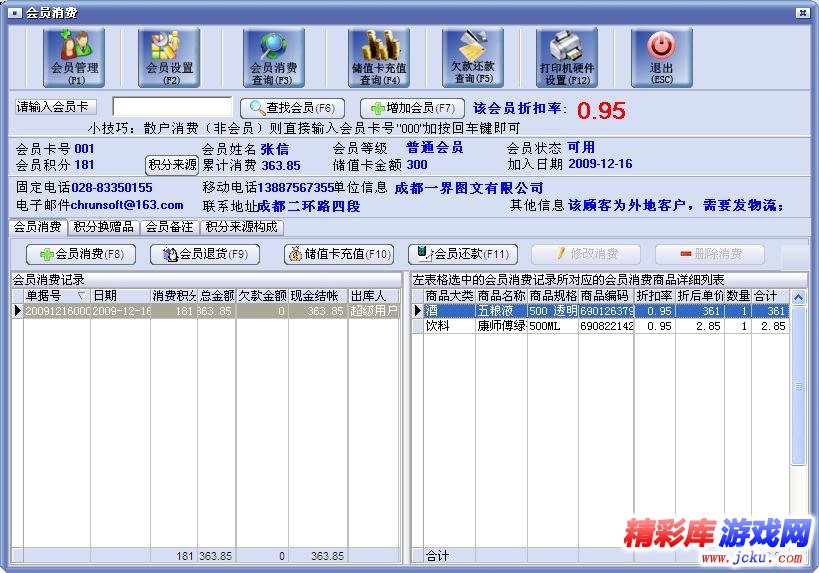
Task: Click the disabled 修改消费 button
Action: pyautogui.click(x=586, y=254)
